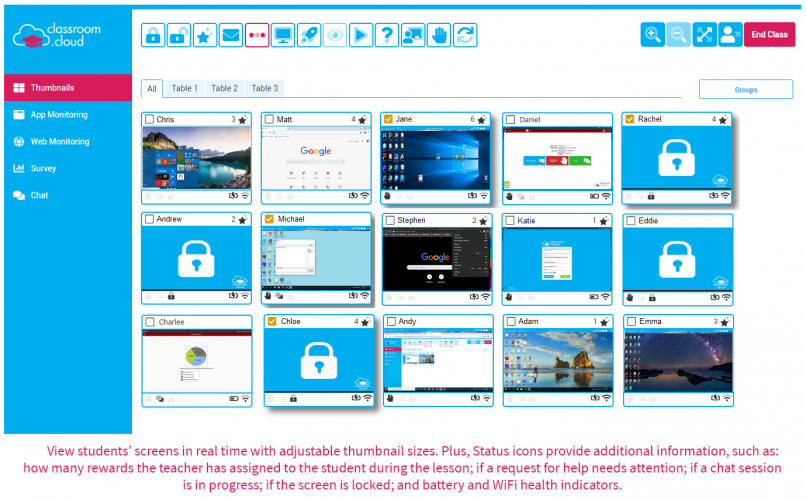Select Andrew's thumbnail checkbox
The height and width of the screenshot is (500, 806).
tap(149, 219)
